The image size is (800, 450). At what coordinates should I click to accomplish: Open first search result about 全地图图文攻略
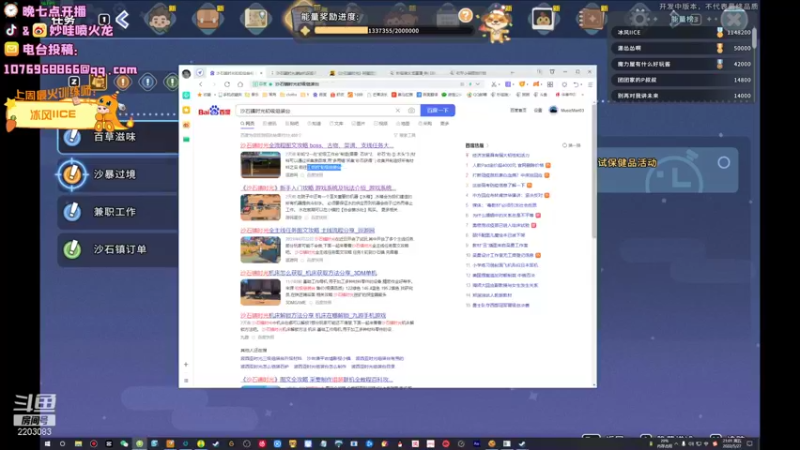pos(316,145)
